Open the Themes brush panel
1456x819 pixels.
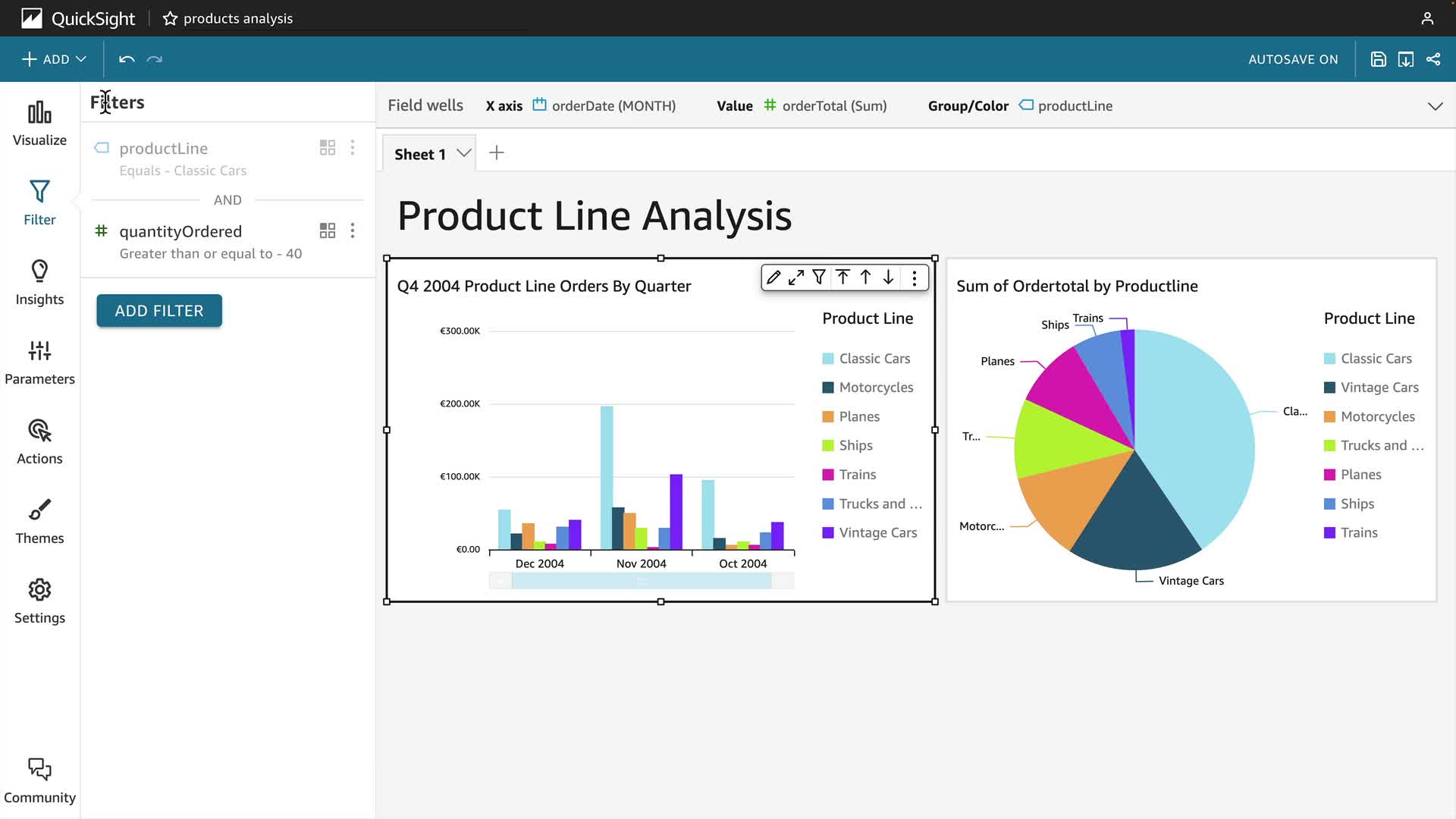pyautogui.click(x=39, y=522)
